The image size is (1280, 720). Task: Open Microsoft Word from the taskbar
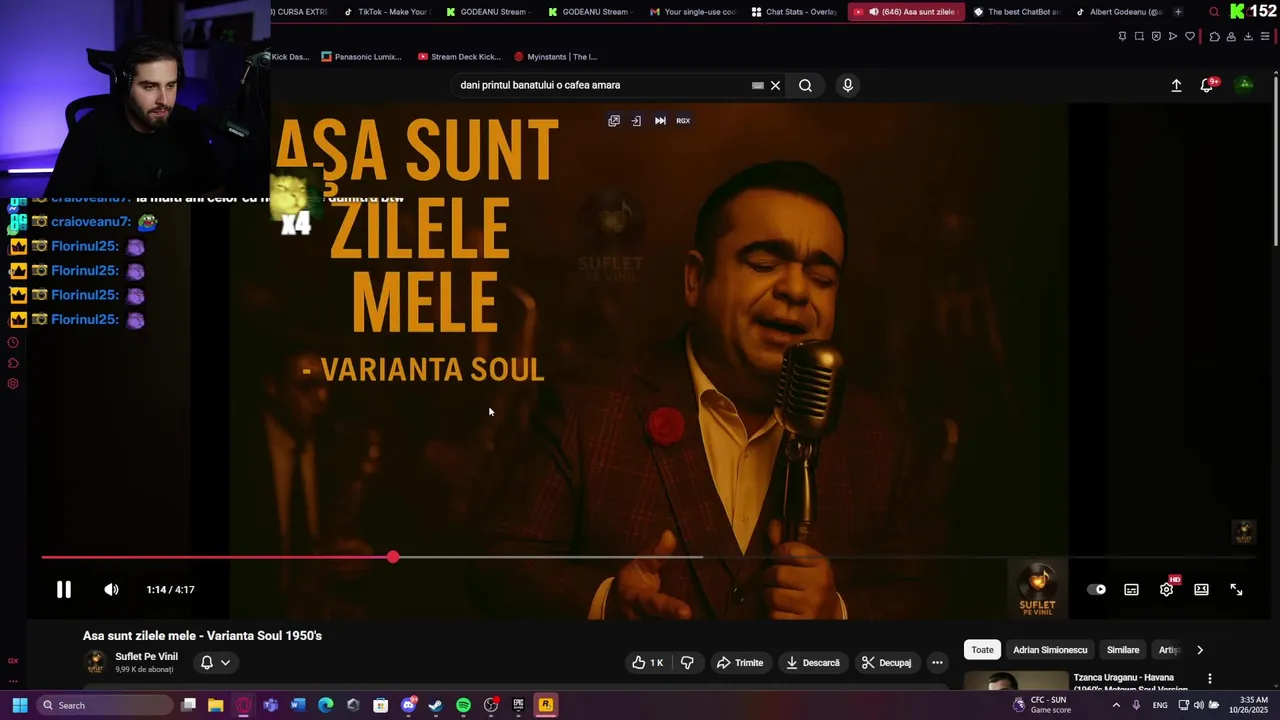(298, 705)
